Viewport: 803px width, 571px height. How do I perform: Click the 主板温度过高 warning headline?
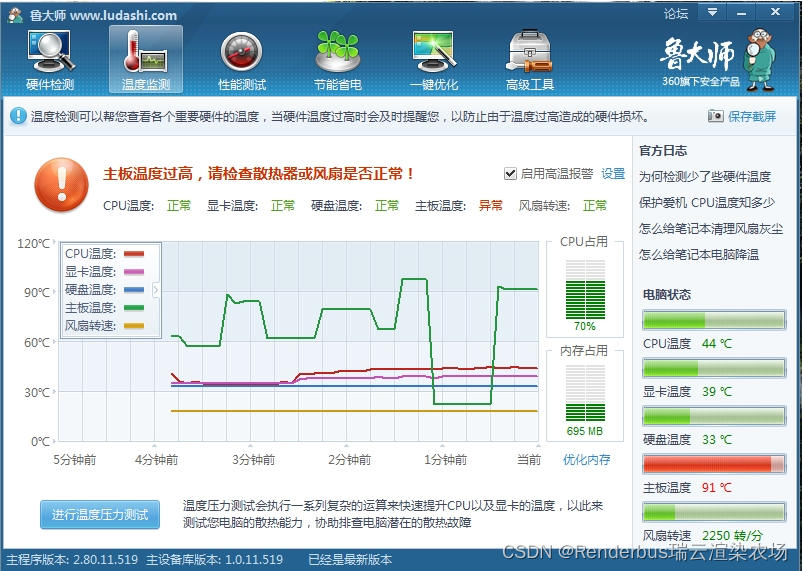(259, 174)
